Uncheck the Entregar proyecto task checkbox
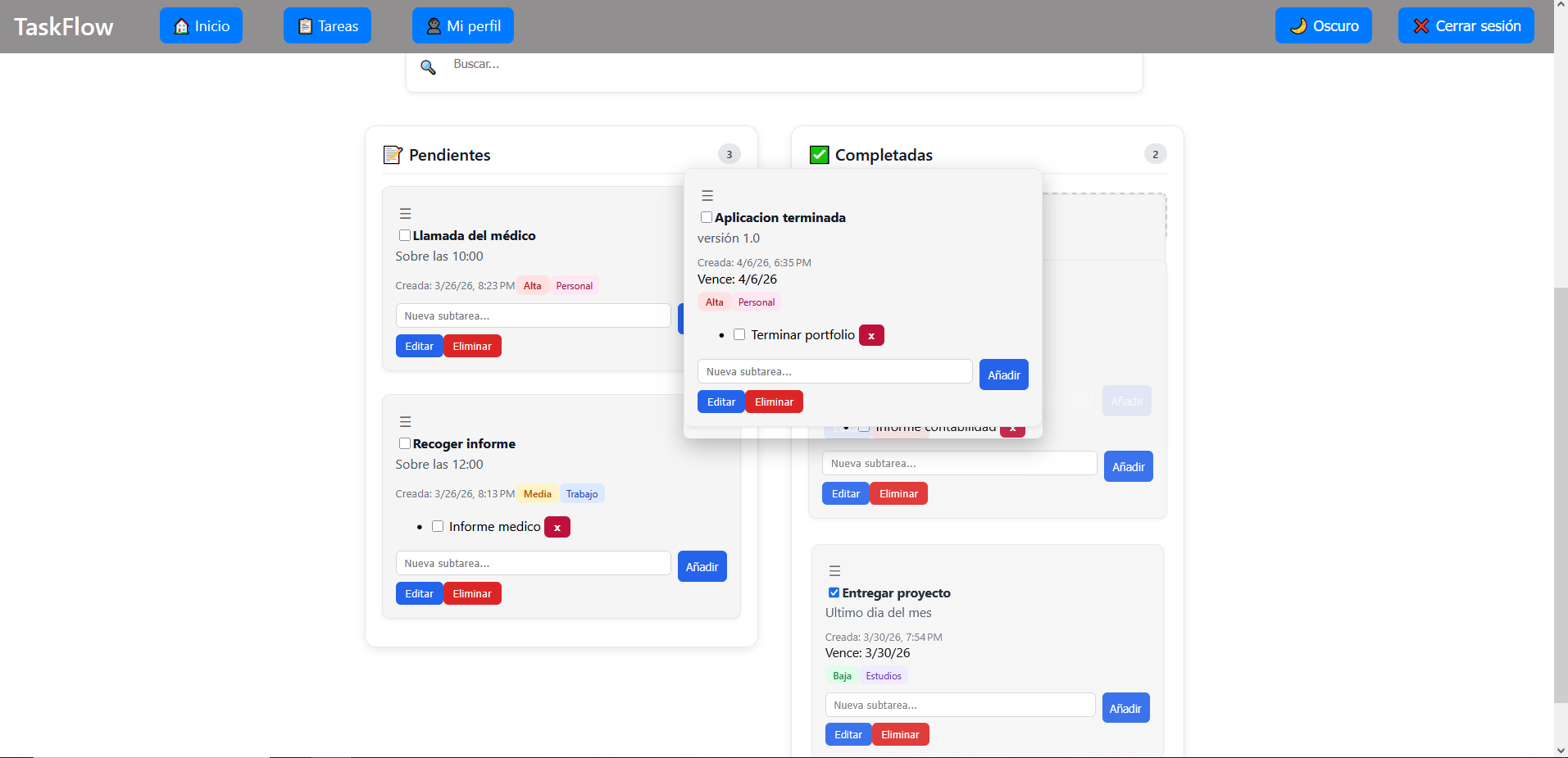 point(834,592)
